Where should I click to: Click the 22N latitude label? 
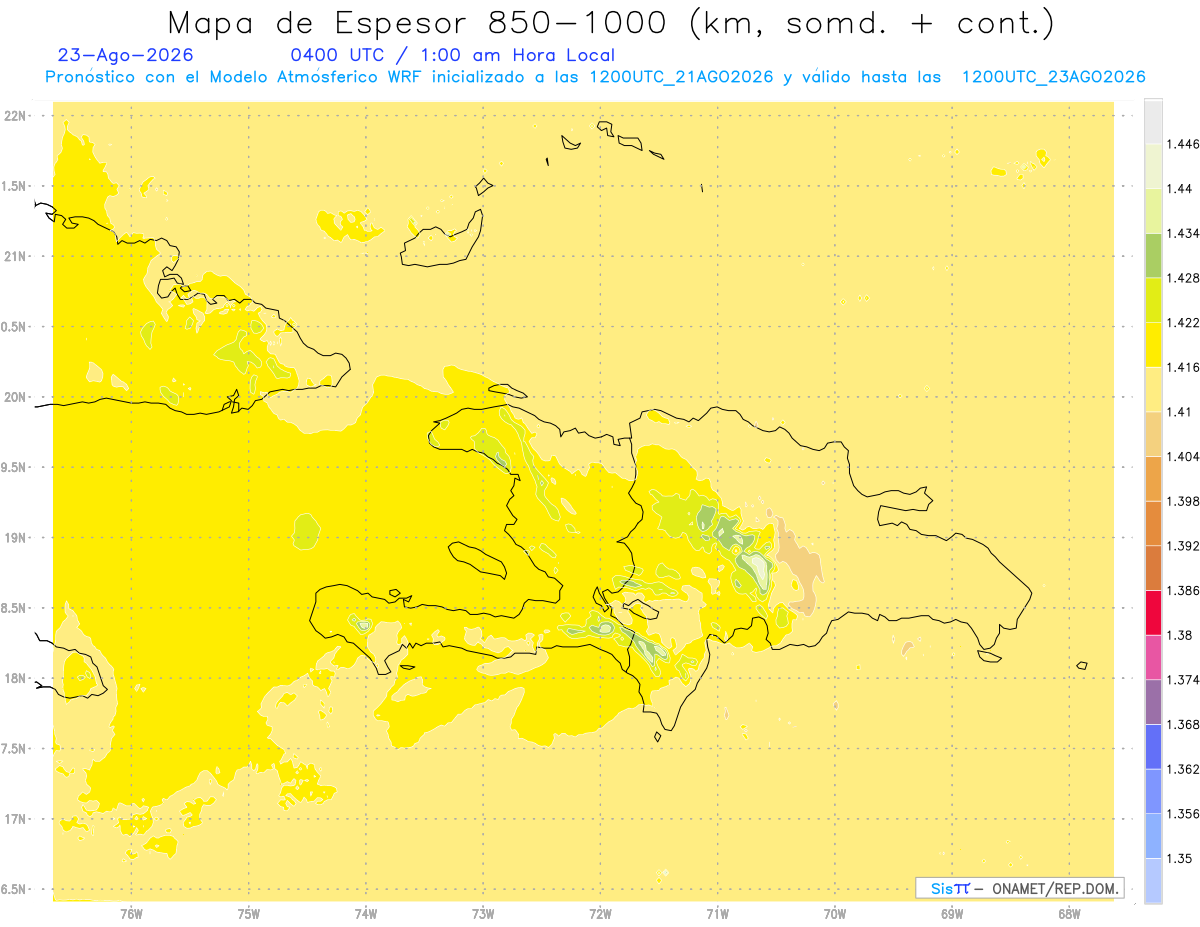coord(16,115)
